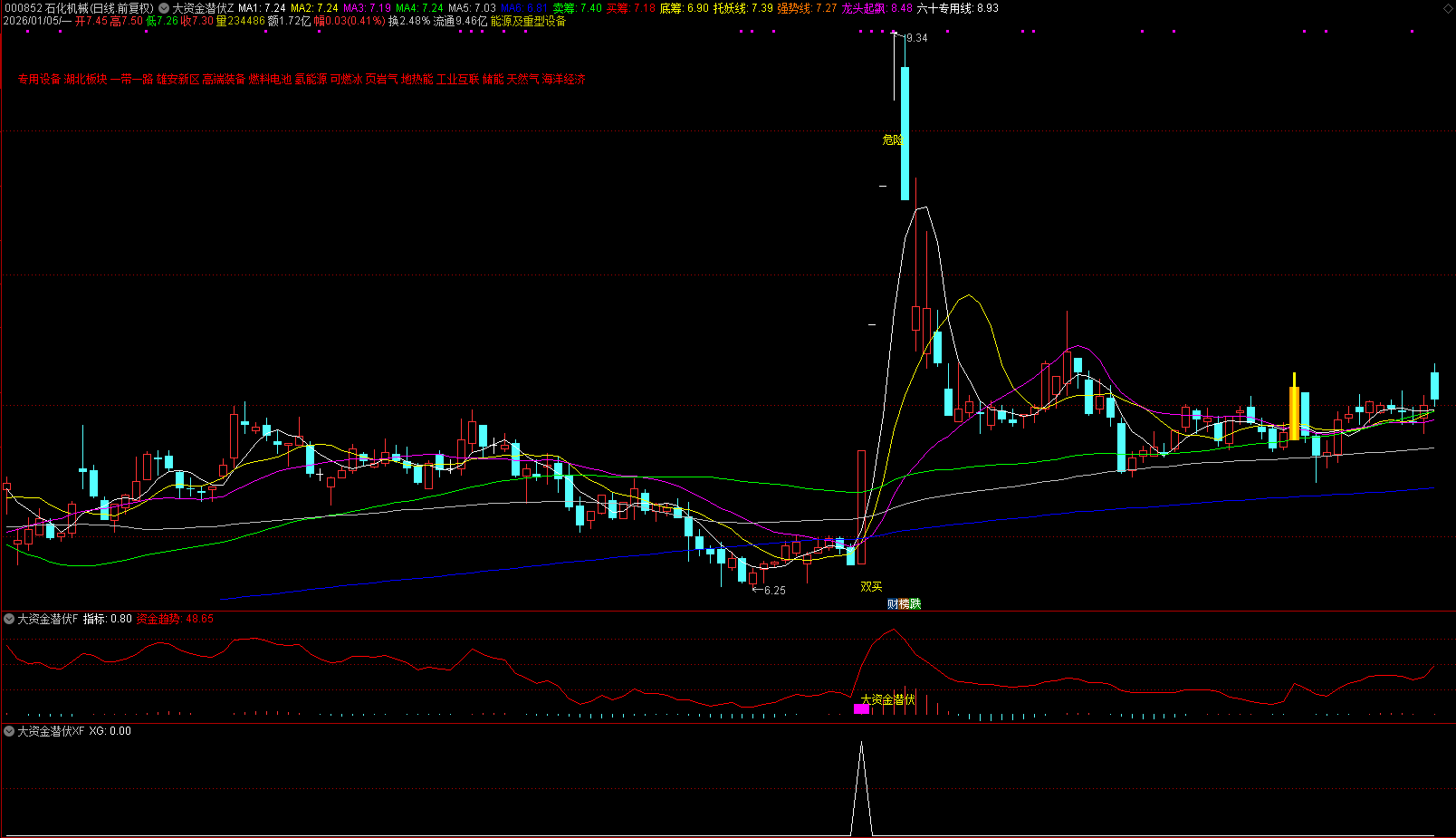This screenshot has height=838, width=1456.
Task: Click the stock title 000852 石化机械
Action: 79,8
